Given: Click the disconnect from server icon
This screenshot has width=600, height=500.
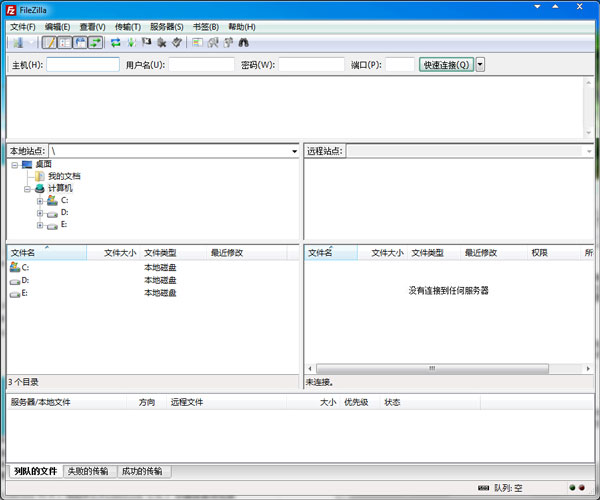Looking at the screenshot, I should tap(161, 42).
